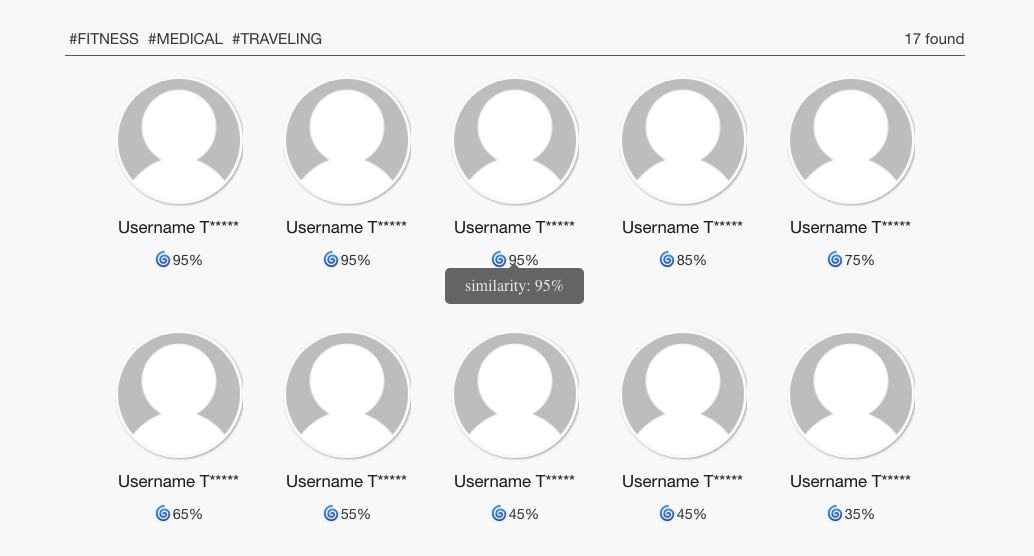The height and width of the screenshot is (556, 1034).
Task: Click the spiral icon beside 75%
Action: tap(834, 259)
